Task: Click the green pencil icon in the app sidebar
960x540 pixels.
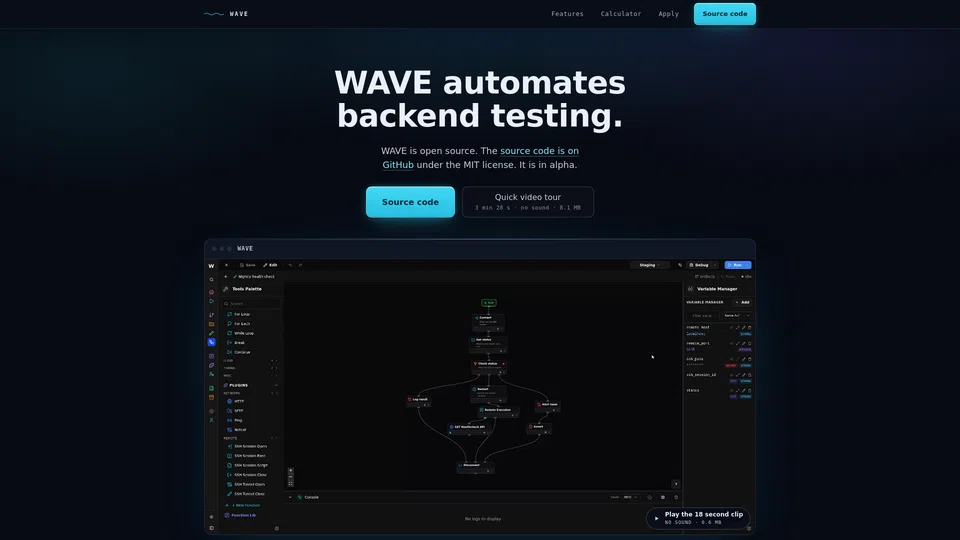Action: (x=212, y=333)
